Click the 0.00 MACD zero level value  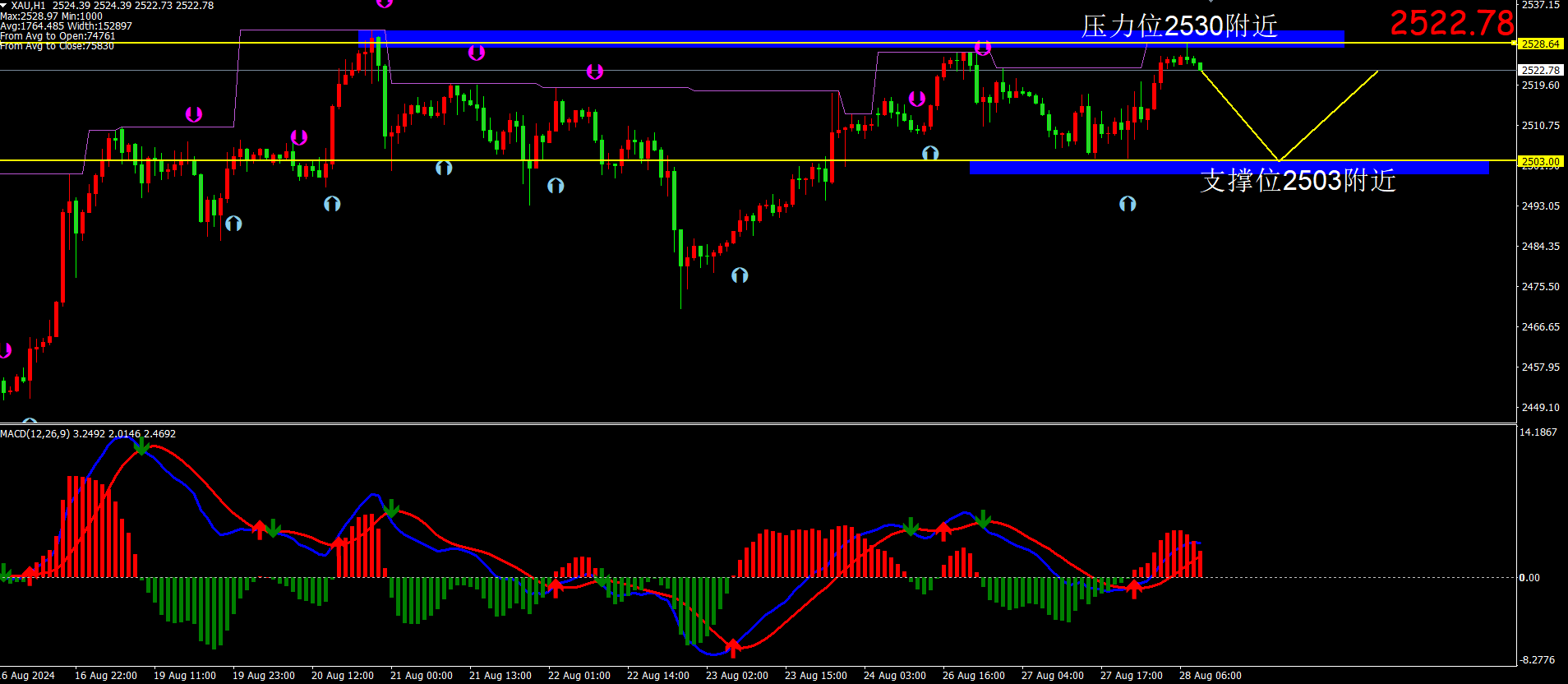pos(1529,577)
